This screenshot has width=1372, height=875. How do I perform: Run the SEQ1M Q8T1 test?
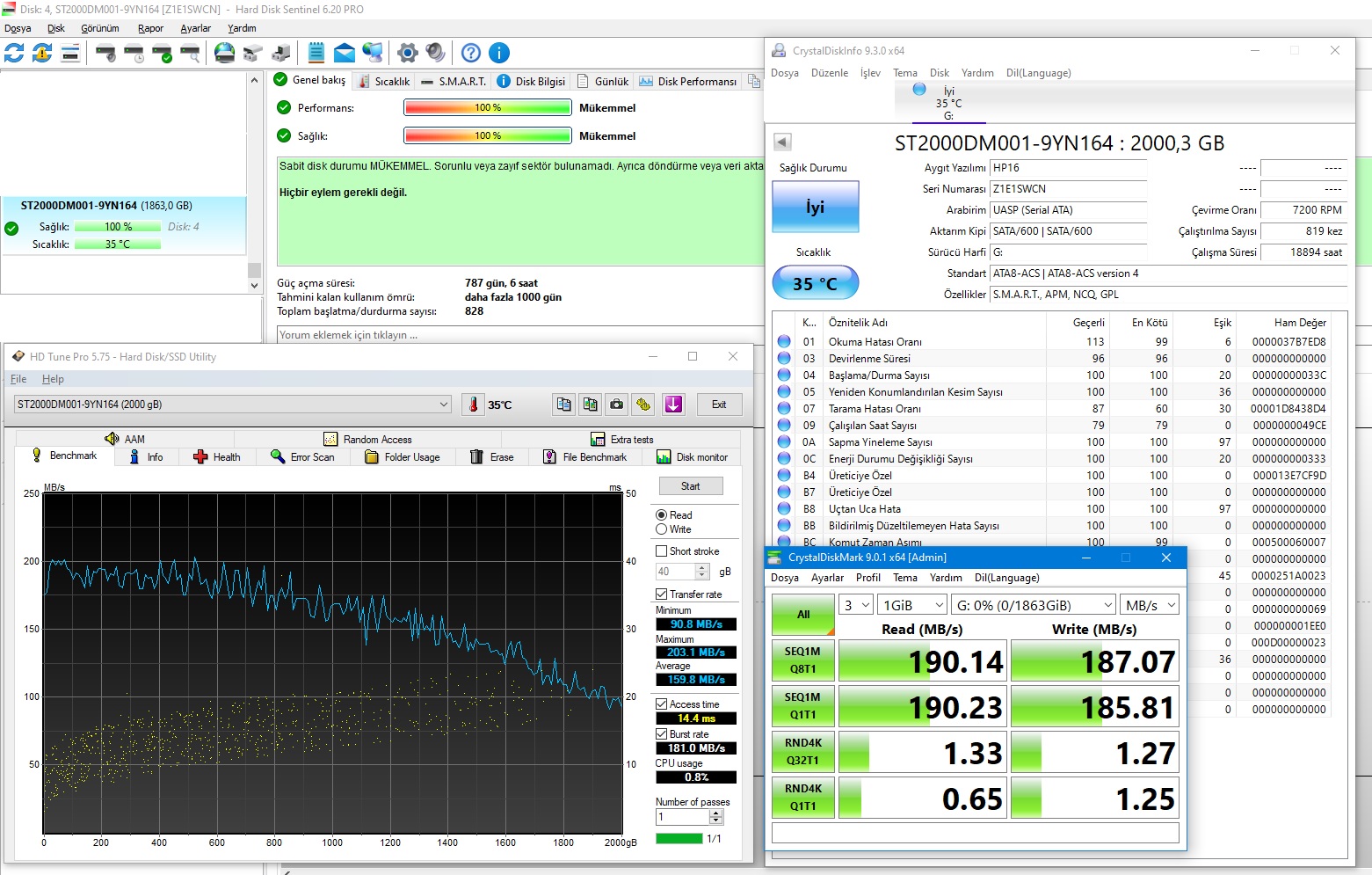pos(803,660)
